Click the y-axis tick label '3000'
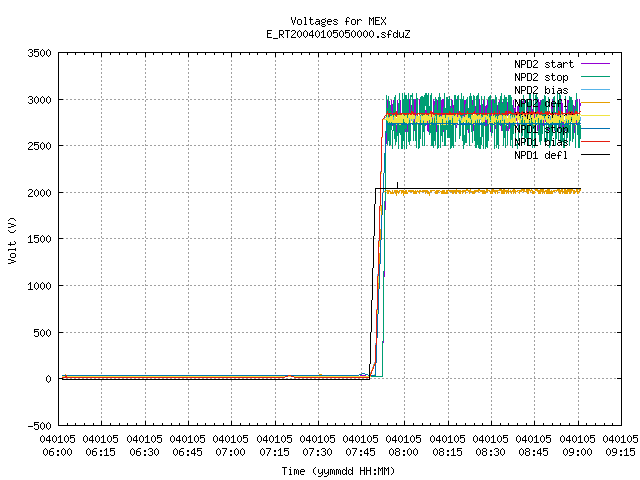This screenshot has height=480, width=640. coord(40,100)
